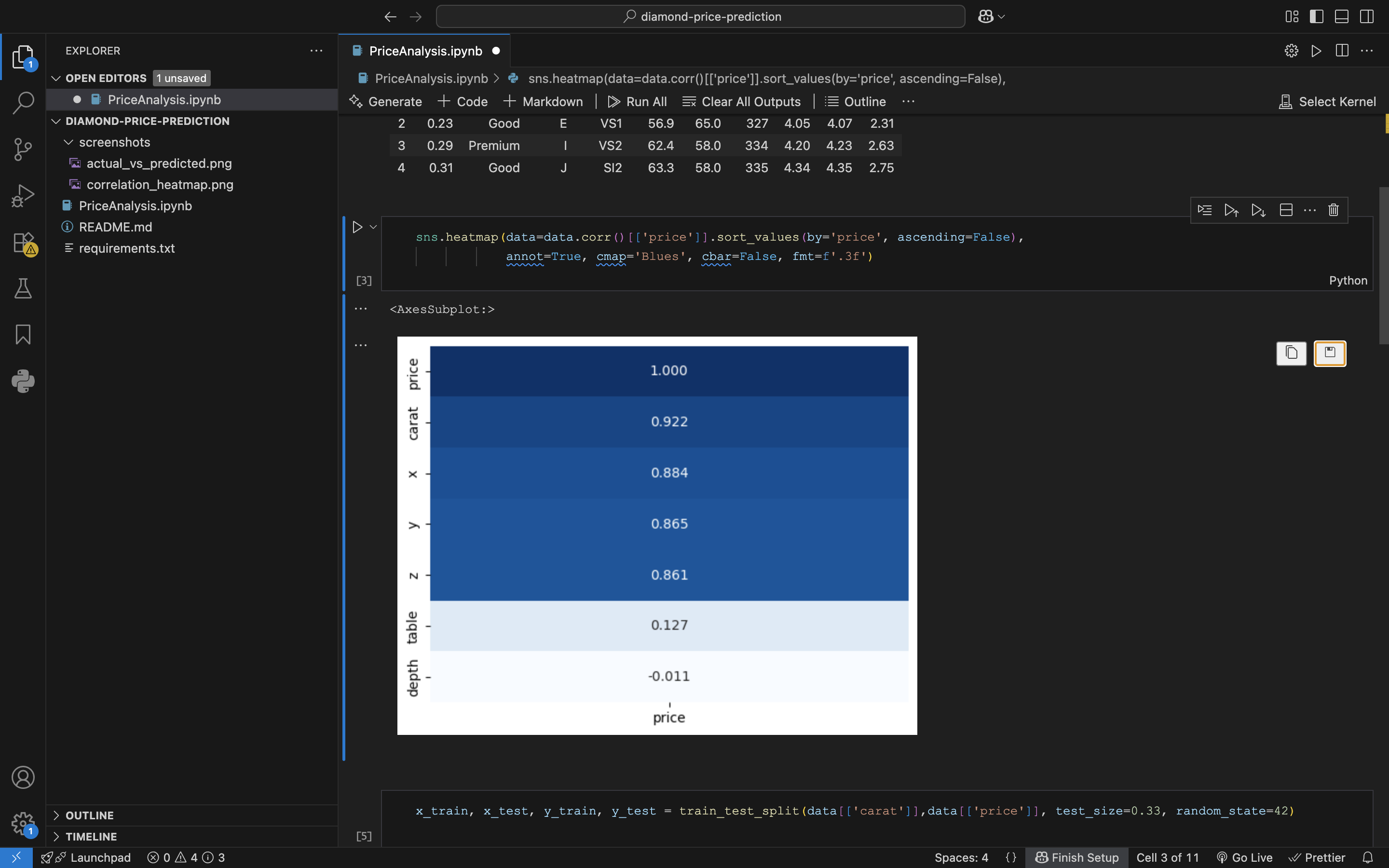
Task: Click Select Kernel
Action: tap(1327, 102)
